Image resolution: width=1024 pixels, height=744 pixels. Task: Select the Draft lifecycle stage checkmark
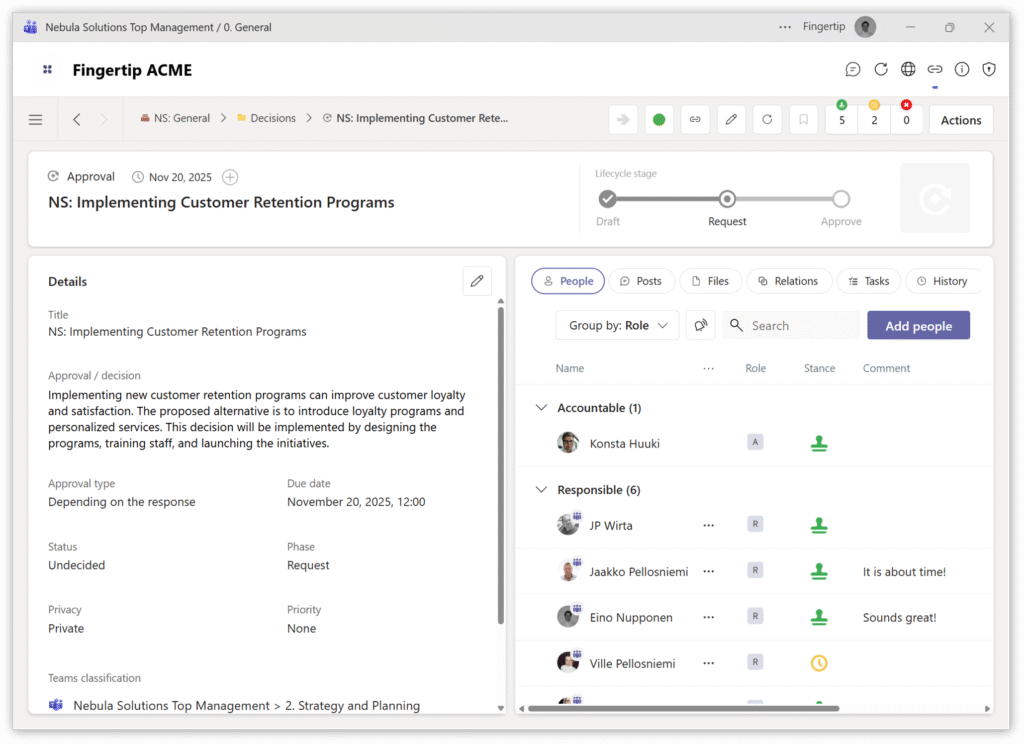(608, 199)
